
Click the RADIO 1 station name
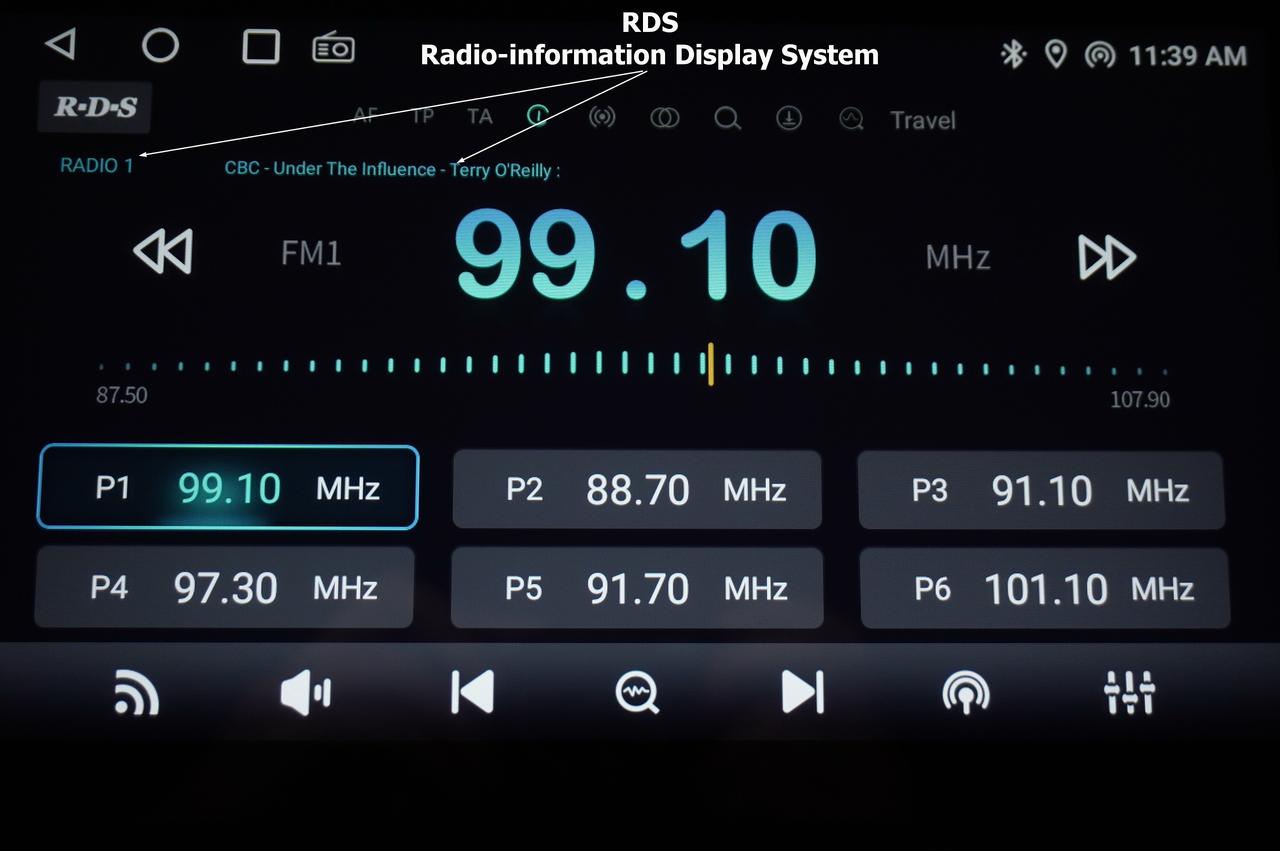coord(97,165)
